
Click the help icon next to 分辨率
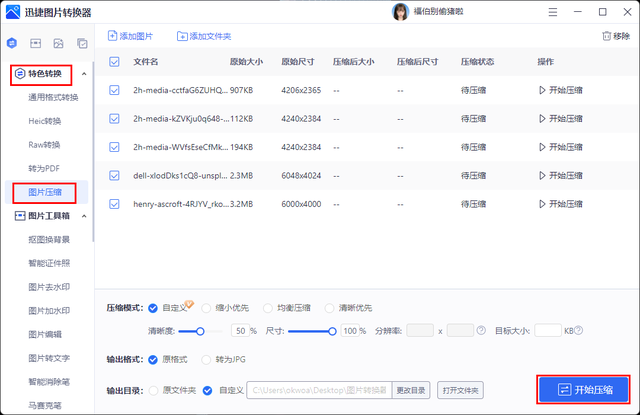pos(481,330)
